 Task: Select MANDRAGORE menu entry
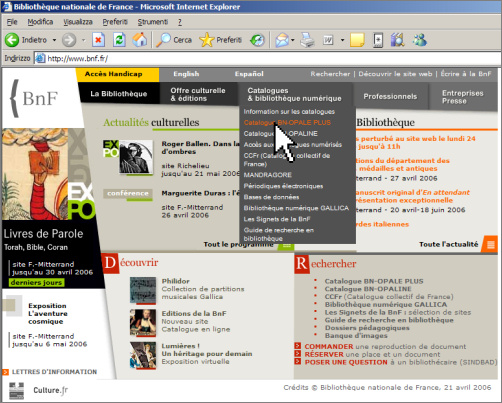268,175
